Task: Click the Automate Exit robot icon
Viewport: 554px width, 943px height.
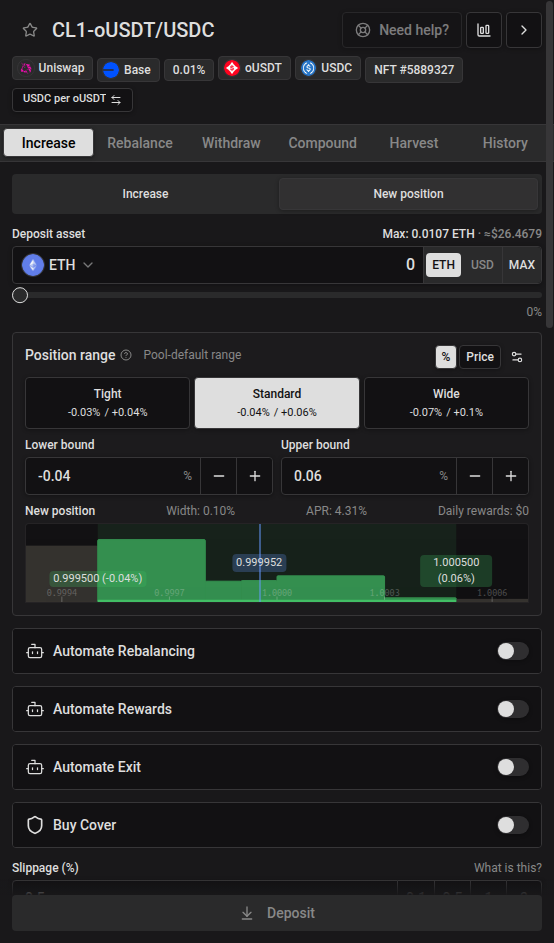Action: [35, 767]
